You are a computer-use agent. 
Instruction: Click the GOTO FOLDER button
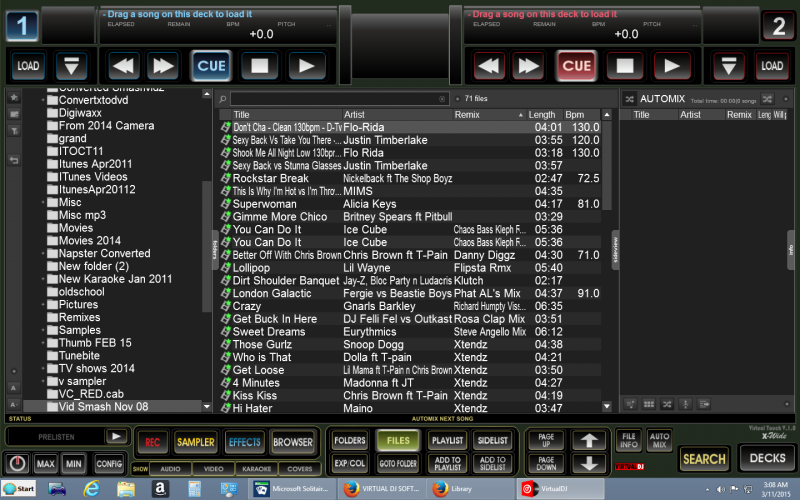pos(398,463)
